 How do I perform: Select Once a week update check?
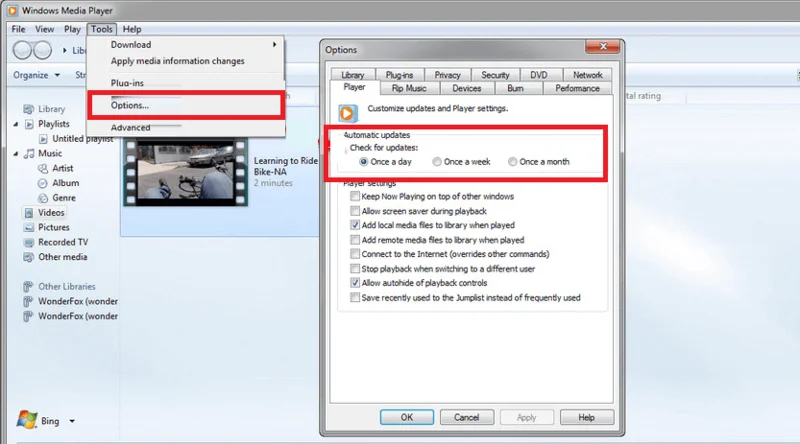[437, 162]
